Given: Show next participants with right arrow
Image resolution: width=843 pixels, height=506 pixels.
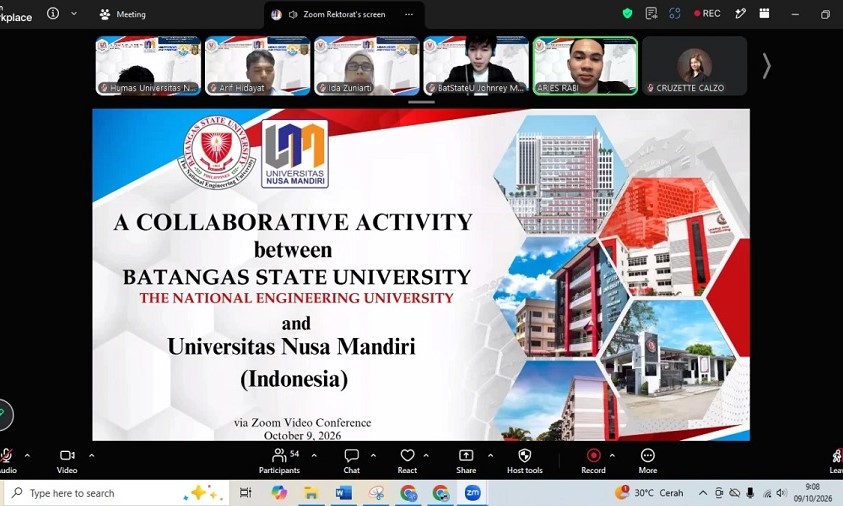Looking at the screenshot, I should tap(767, 66).
